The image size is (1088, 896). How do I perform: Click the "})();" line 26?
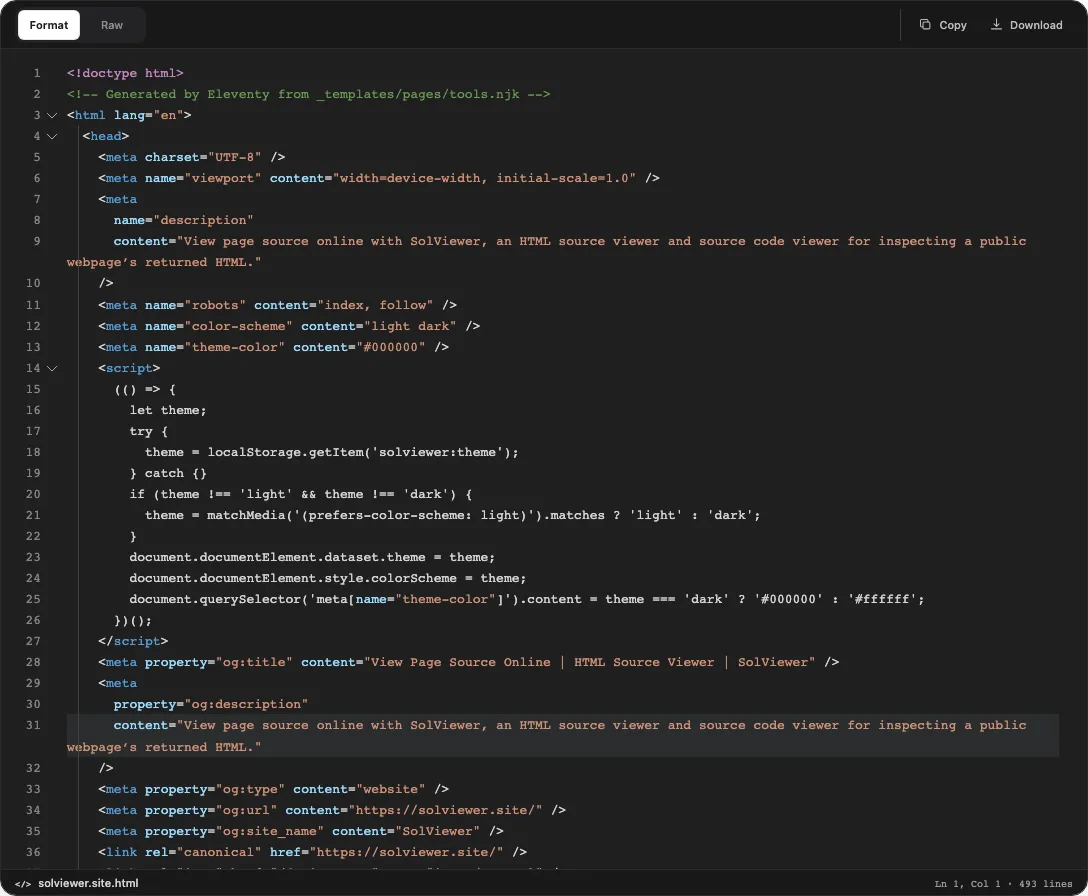coord(133,620)
